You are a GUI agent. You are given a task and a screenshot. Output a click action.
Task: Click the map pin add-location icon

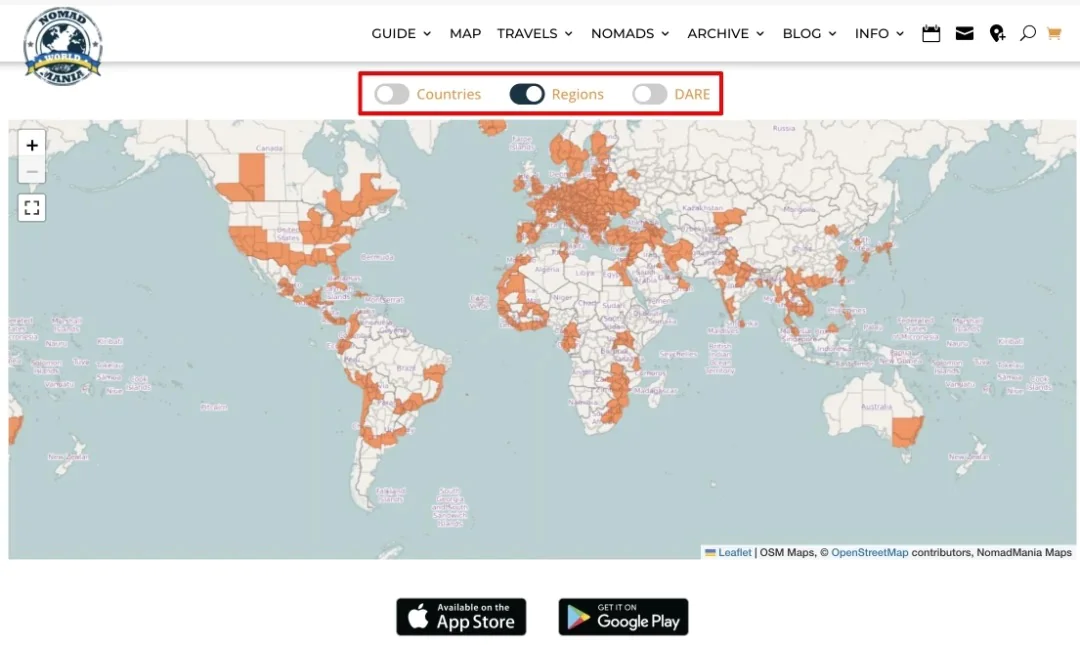tap(997, 34)
